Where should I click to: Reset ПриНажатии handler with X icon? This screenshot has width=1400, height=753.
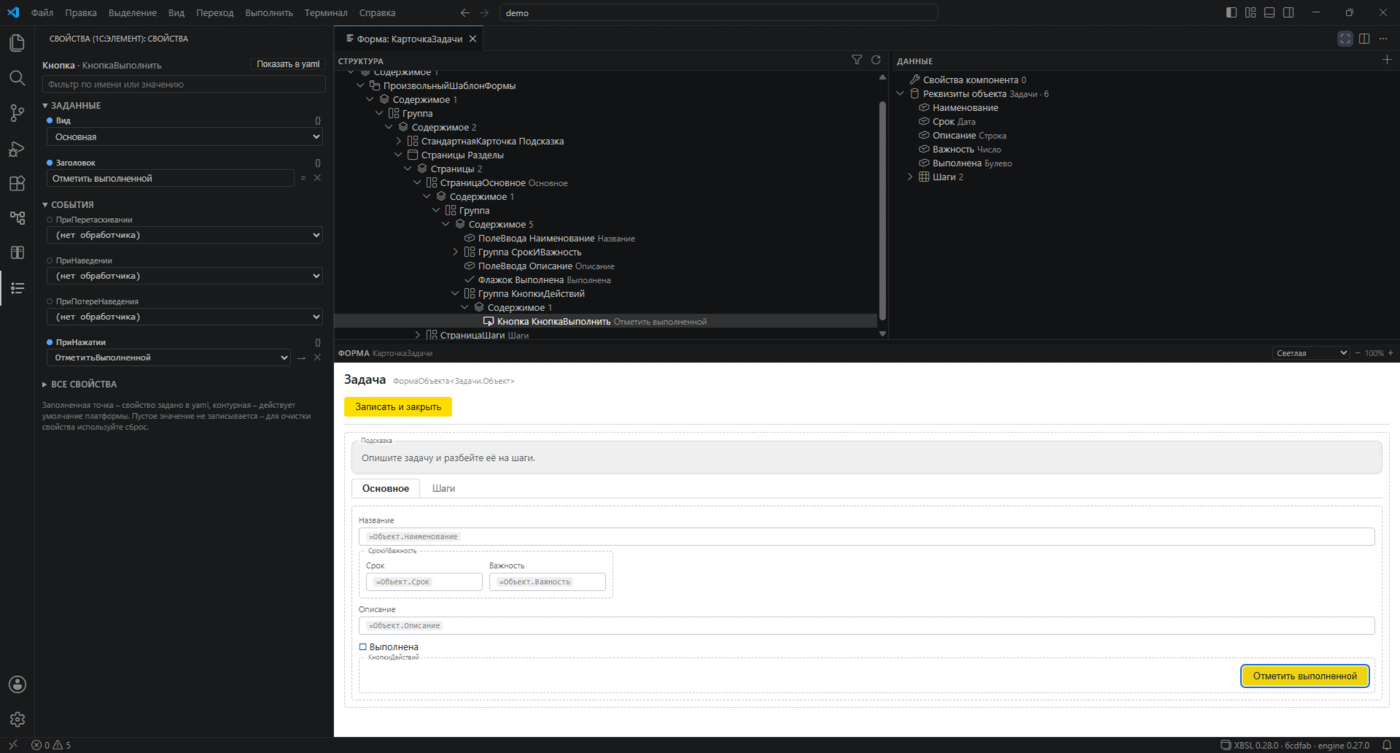tap(317, 357)
